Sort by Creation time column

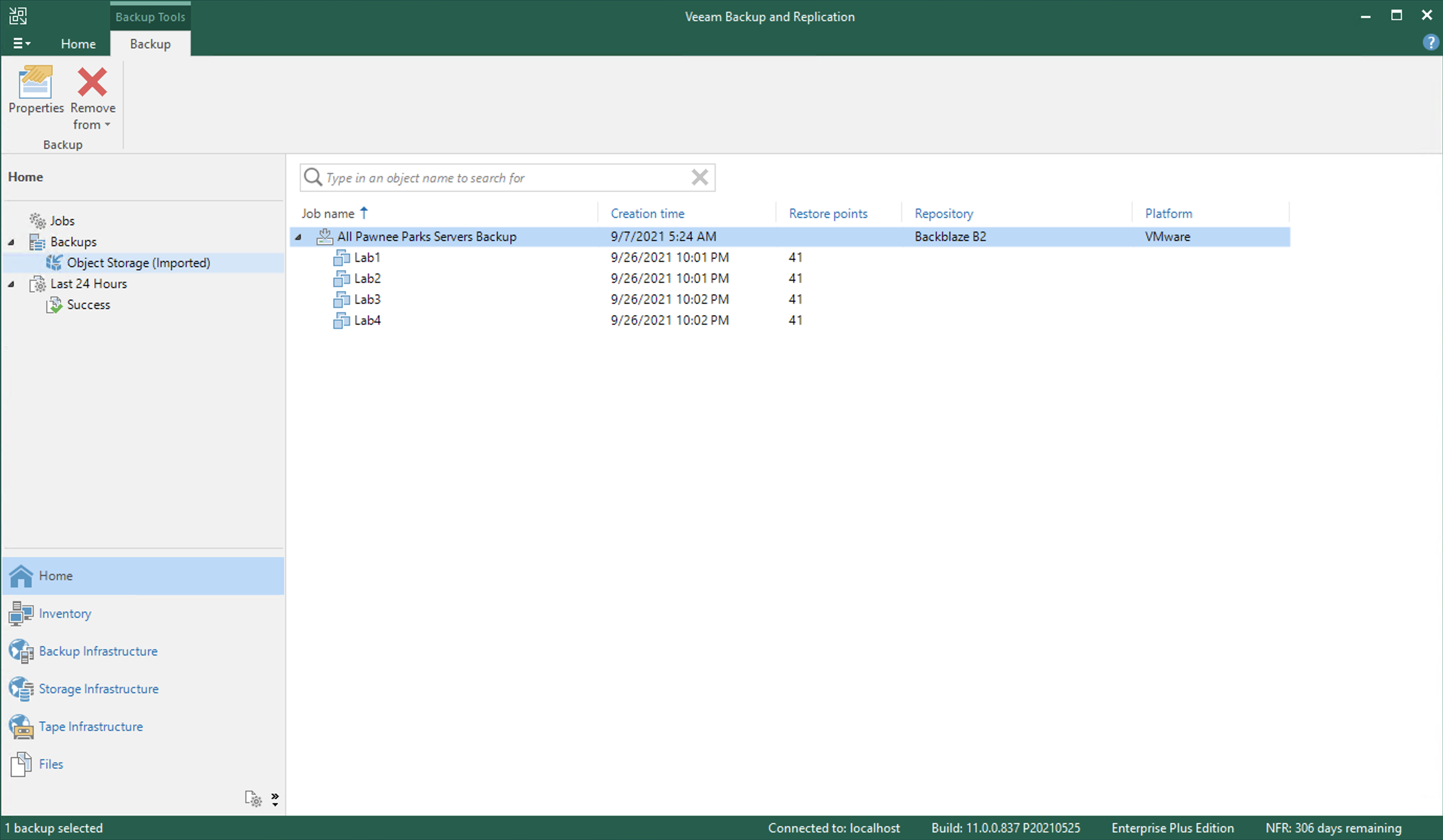point(648,214)
